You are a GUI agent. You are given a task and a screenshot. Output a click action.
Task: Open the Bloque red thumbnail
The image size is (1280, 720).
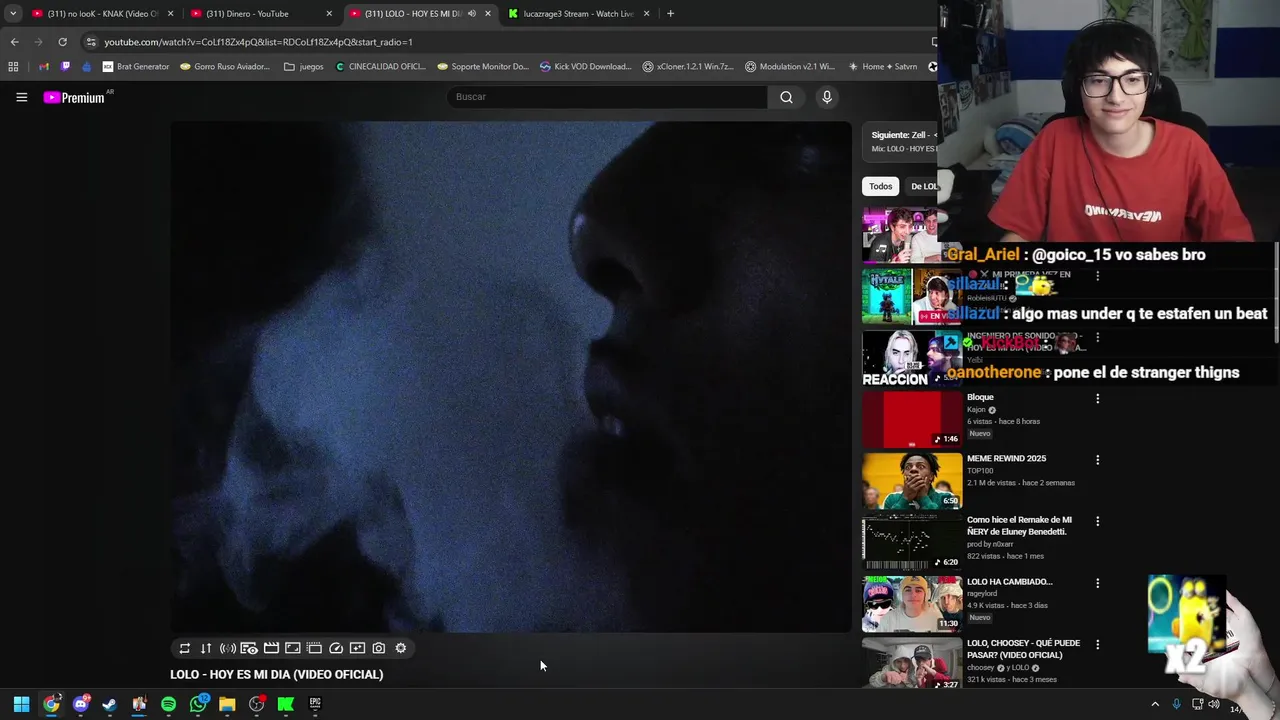point(911,420)
